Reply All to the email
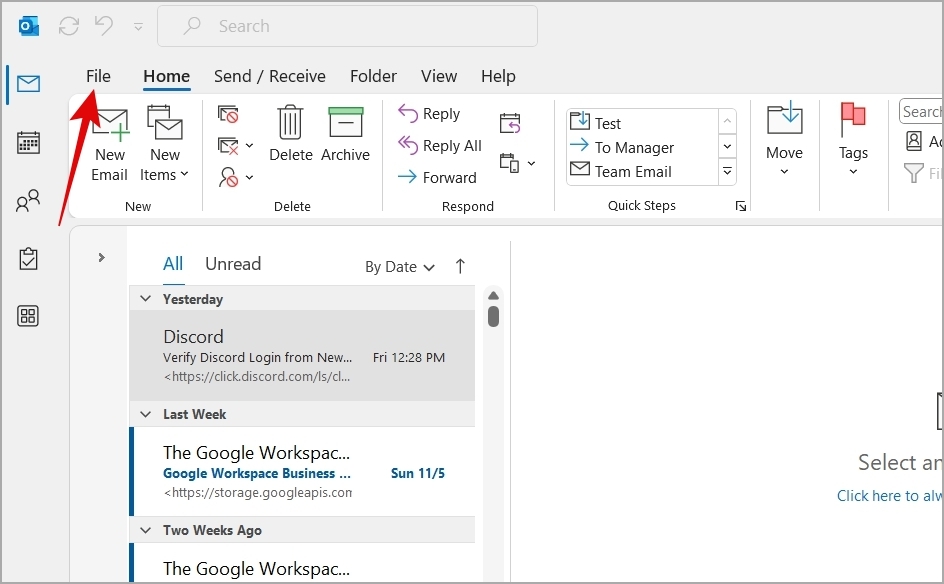 coord(440,145)
